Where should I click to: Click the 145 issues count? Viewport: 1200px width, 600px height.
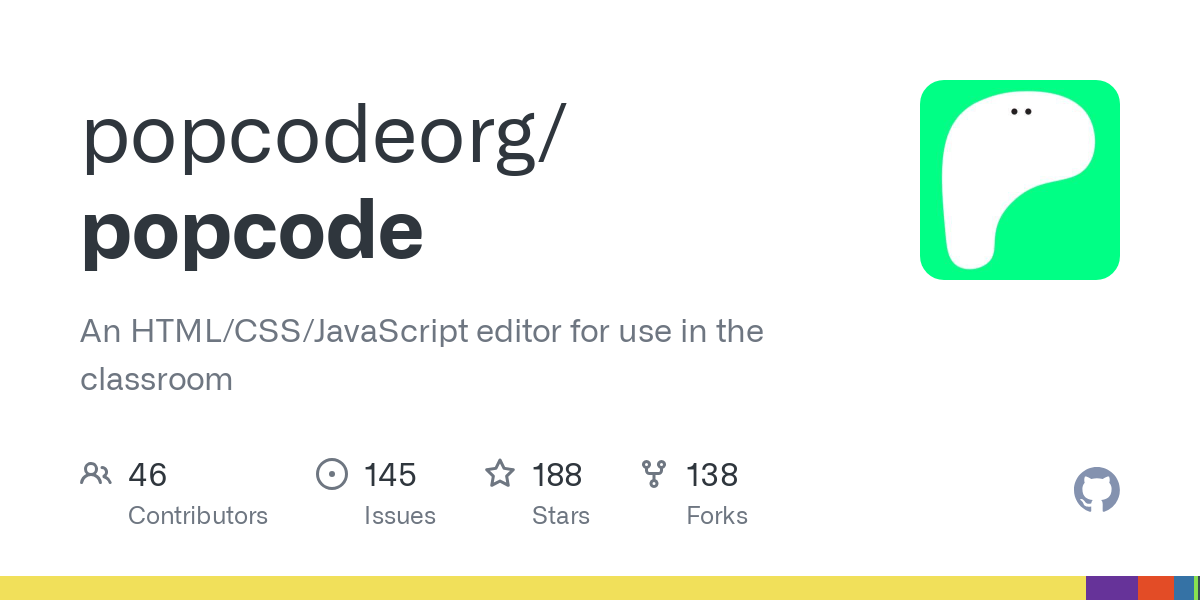tap(390, 475)
